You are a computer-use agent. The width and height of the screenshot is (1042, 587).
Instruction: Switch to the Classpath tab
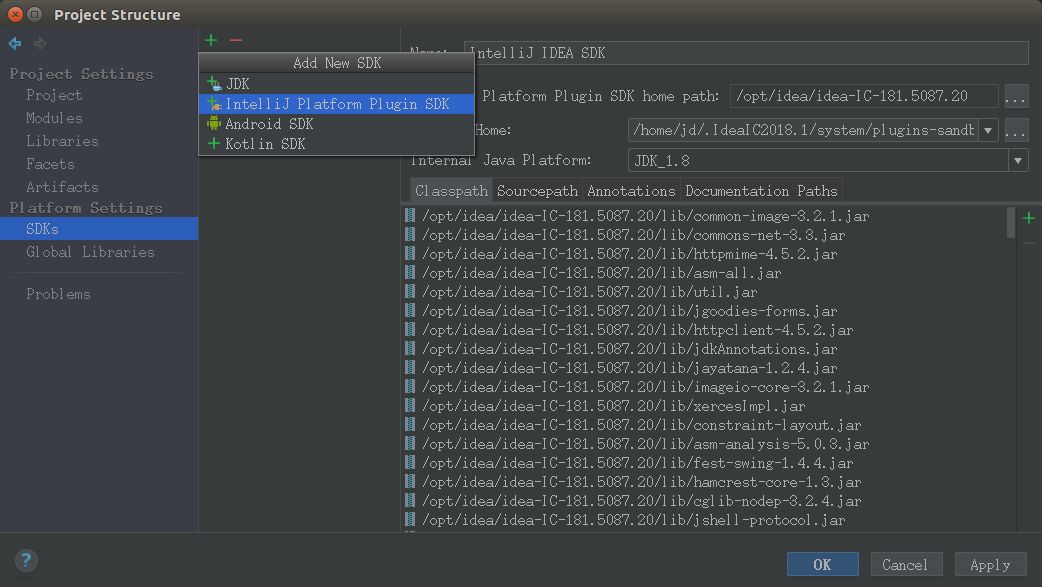pos(451,191)
